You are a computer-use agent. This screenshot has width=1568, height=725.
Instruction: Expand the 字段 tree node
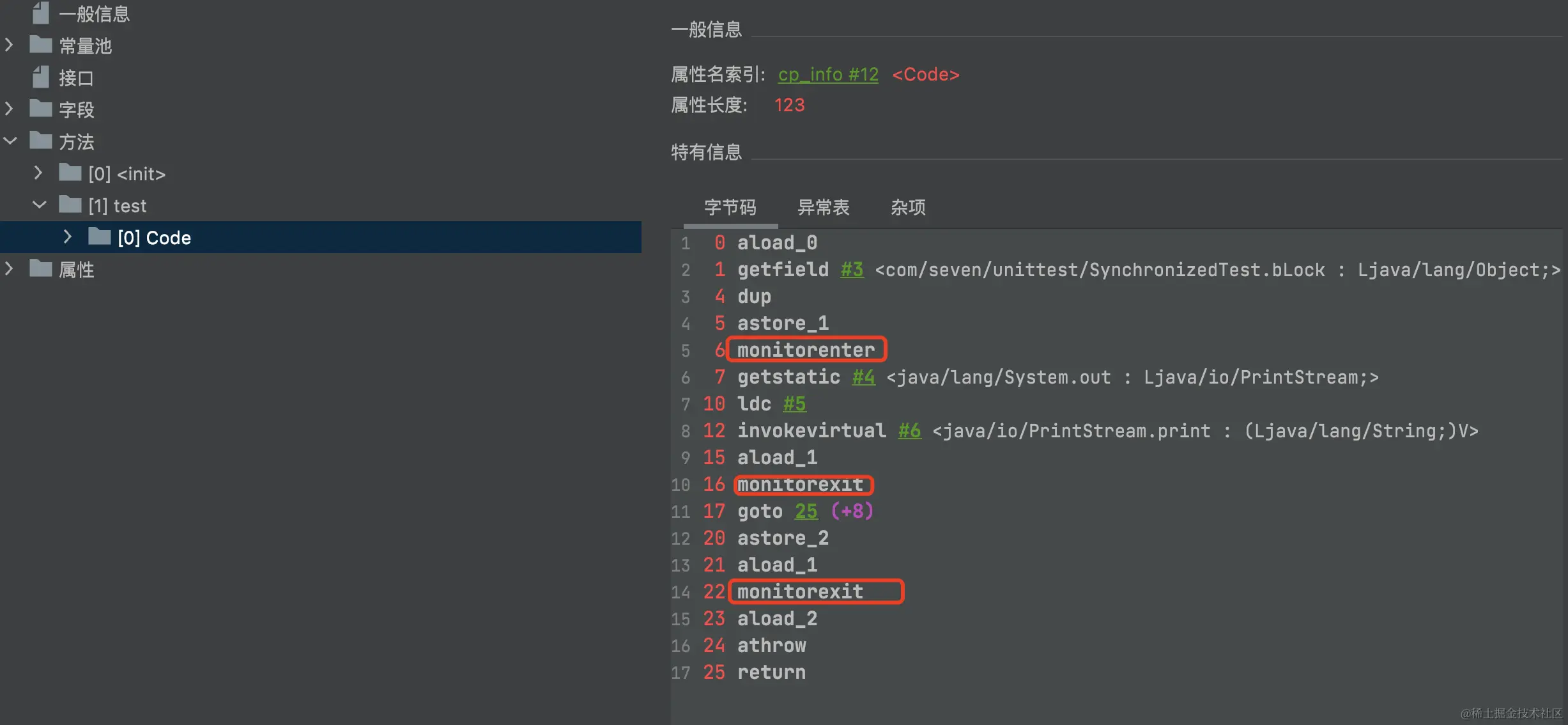(9, 109)
